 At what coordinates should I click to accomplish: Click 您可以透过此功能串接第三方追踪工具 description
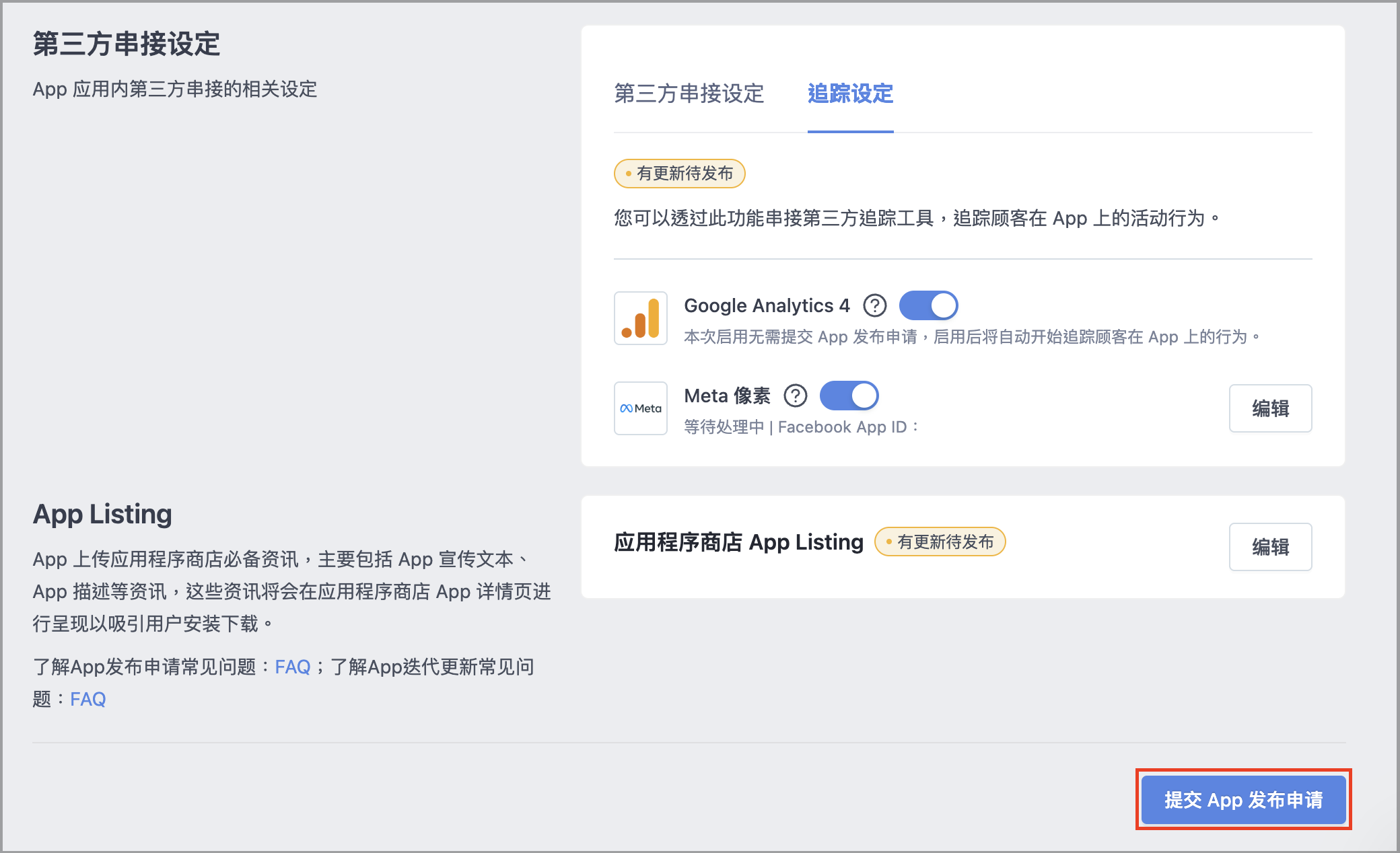click(x=917, y=218)
